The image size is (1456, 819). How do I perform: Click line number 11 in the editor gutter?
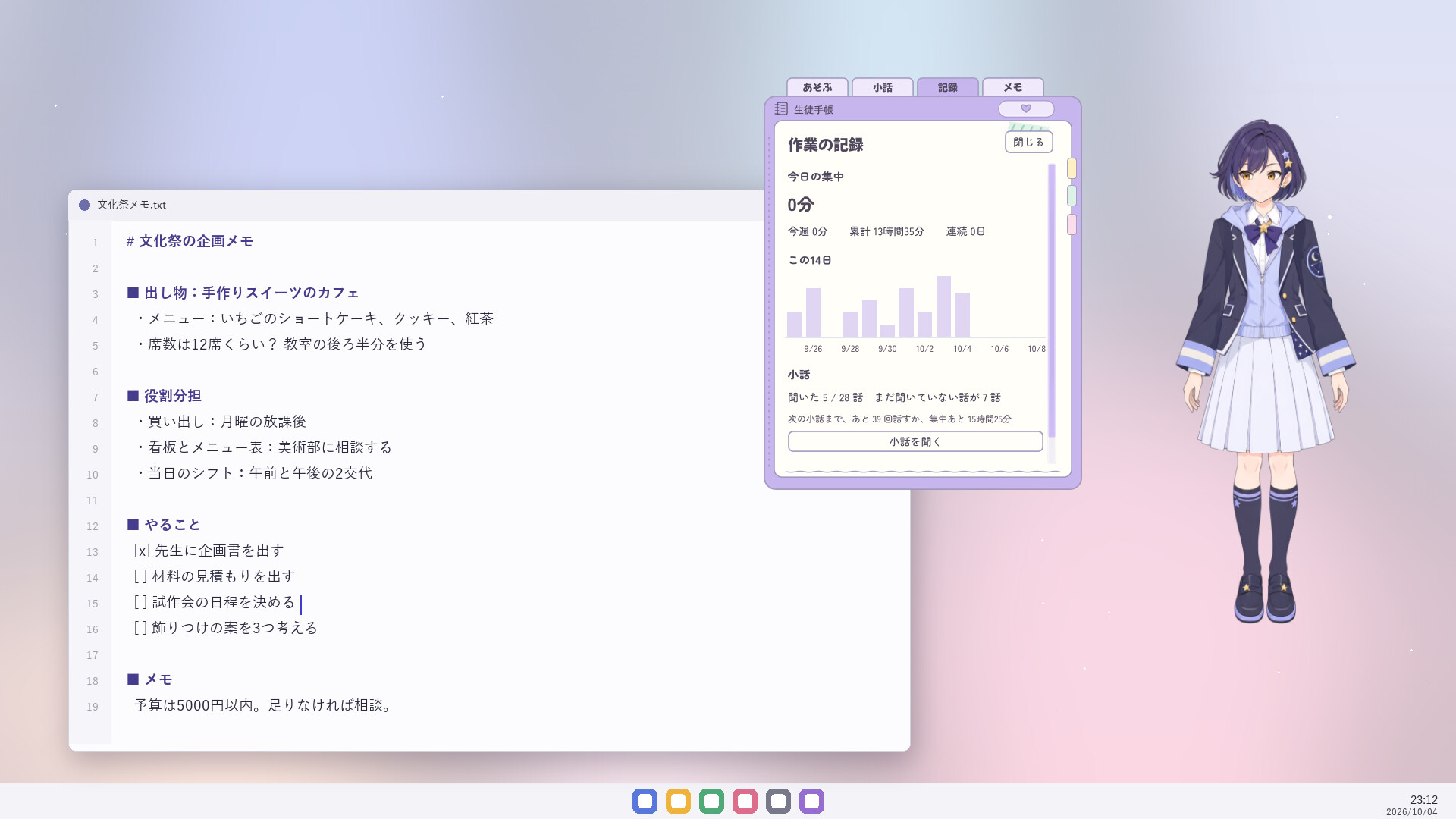[x=93, y=500]
